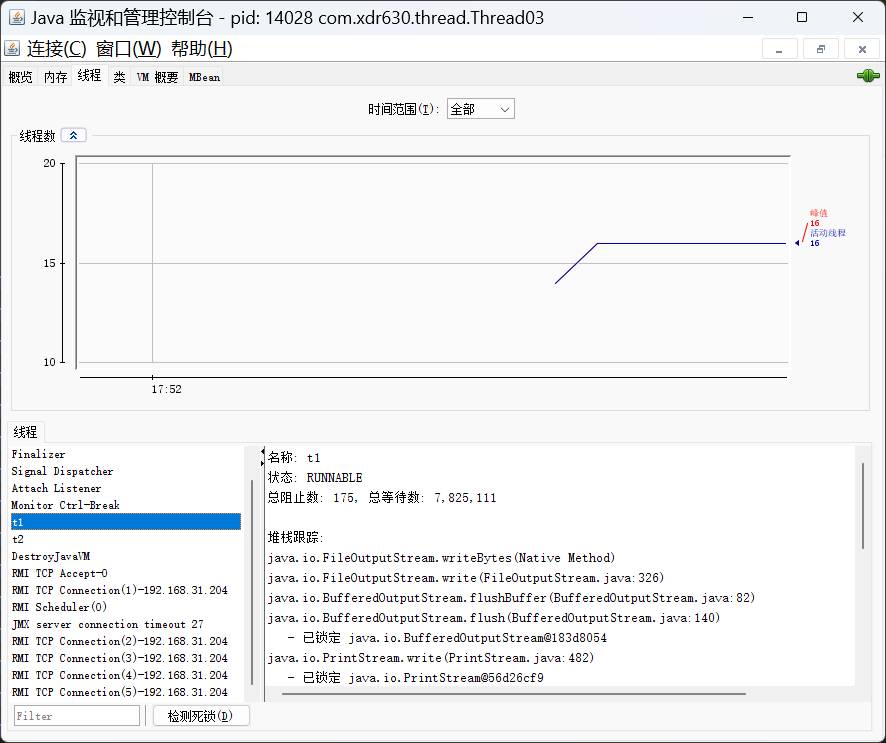Collapse the 线程数 chart panel
Screen dimensions: 886x743
[73, 136]
